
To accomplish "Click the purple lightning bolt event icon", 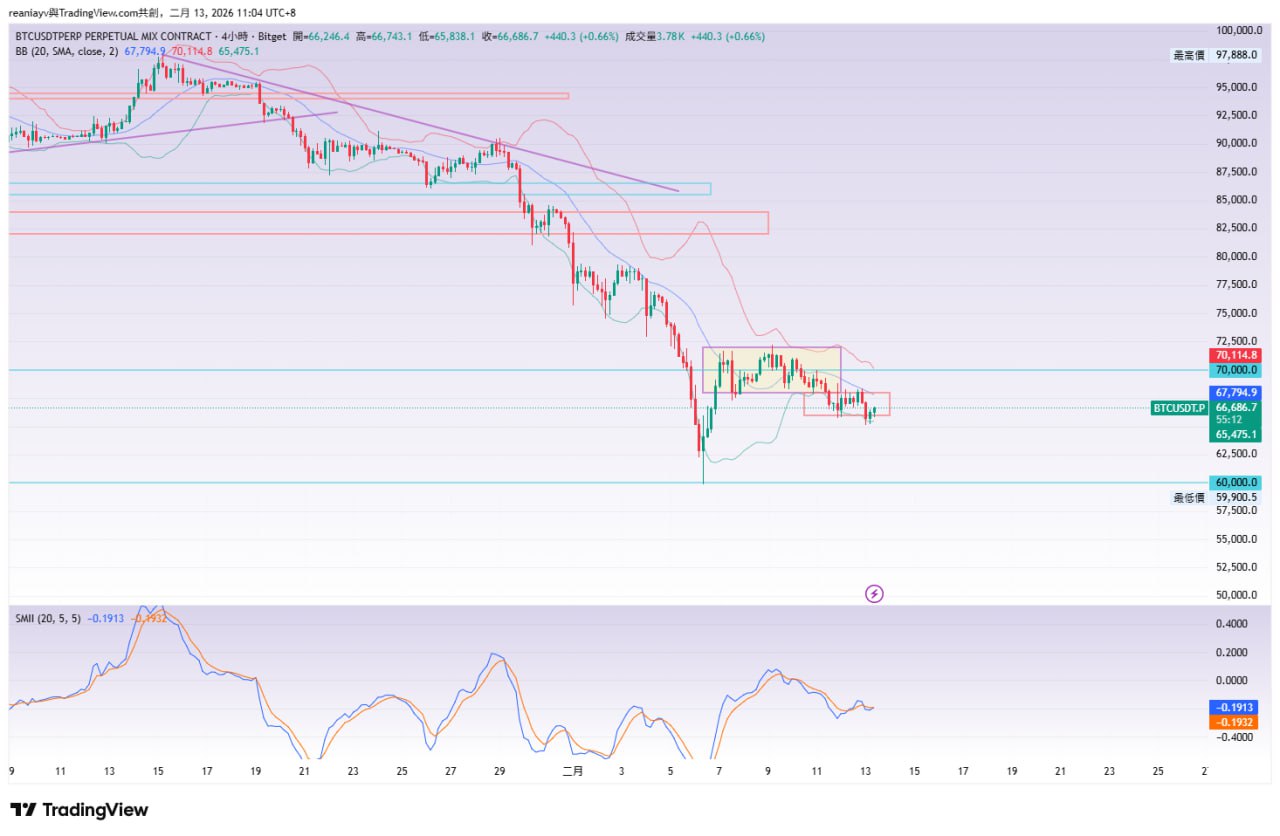I will (x=873, y=594).
